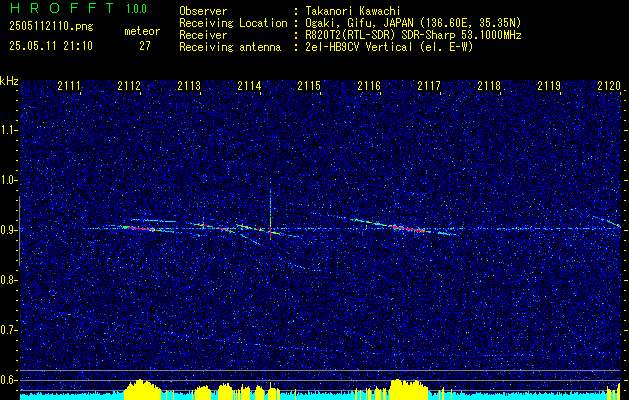Click the Ogaki, Gifu, JAPAN location text
The height and width of the screenshot is (400, 629).
(x=412, y=23)
